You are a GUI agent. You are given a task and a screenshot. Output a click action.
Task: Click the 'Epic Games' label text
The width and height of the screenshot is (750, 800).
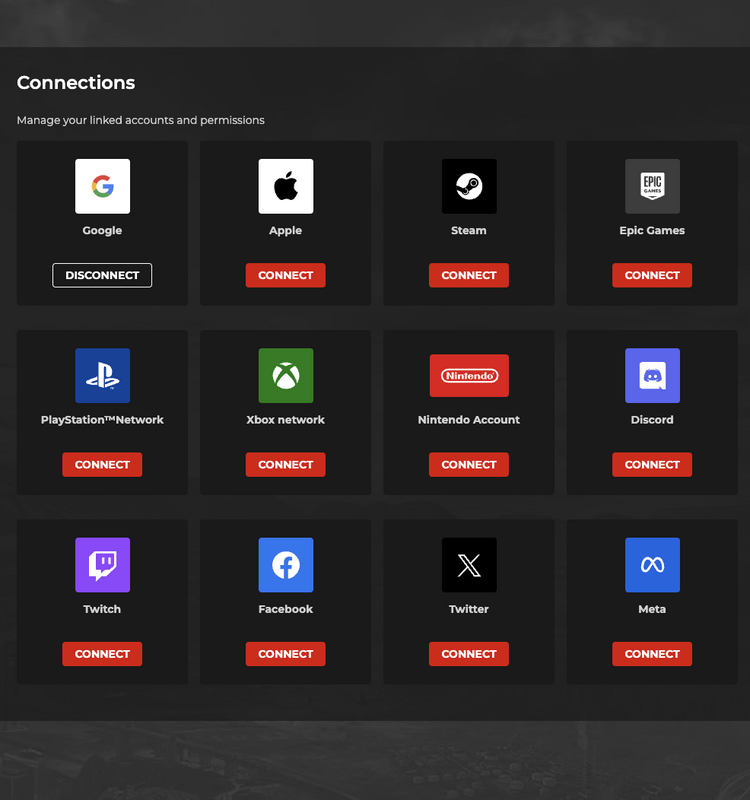point(652,231)
